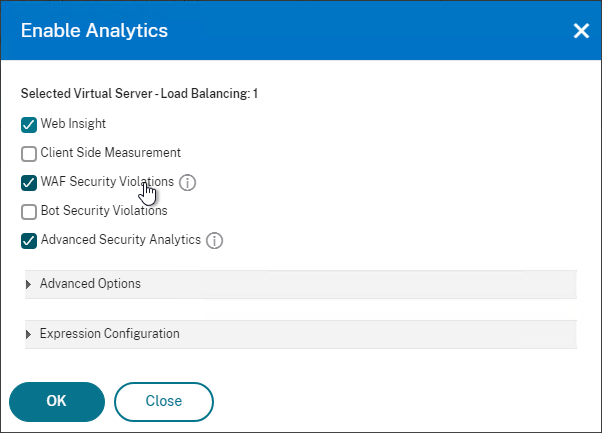This screenshot has height=433, width=602.
Task: Confirm settings with the OK button
Action: (x=57, y=402)
